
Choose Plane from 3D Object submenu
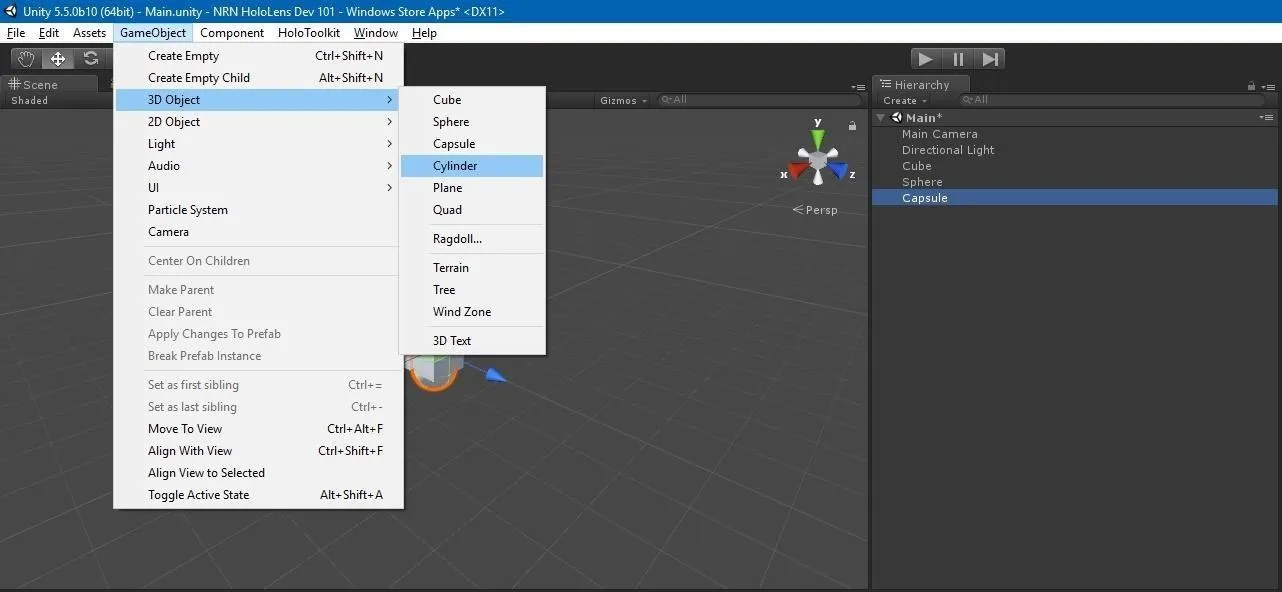coord(472,188)
